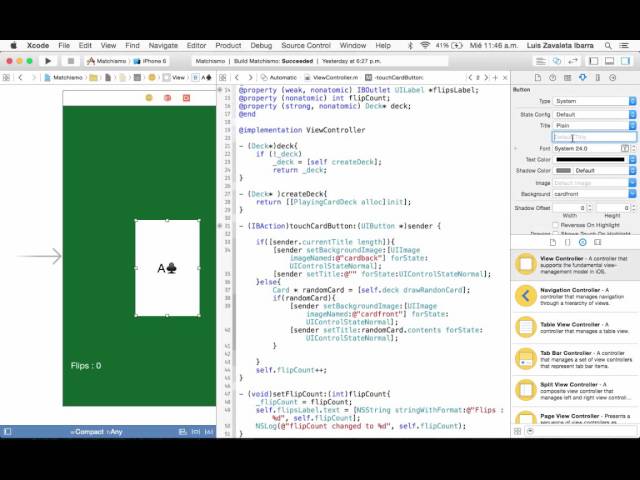Show the Media library
The width and height of the screenshot is (640, 480).
pyautogui.click(x=598, y=242)
